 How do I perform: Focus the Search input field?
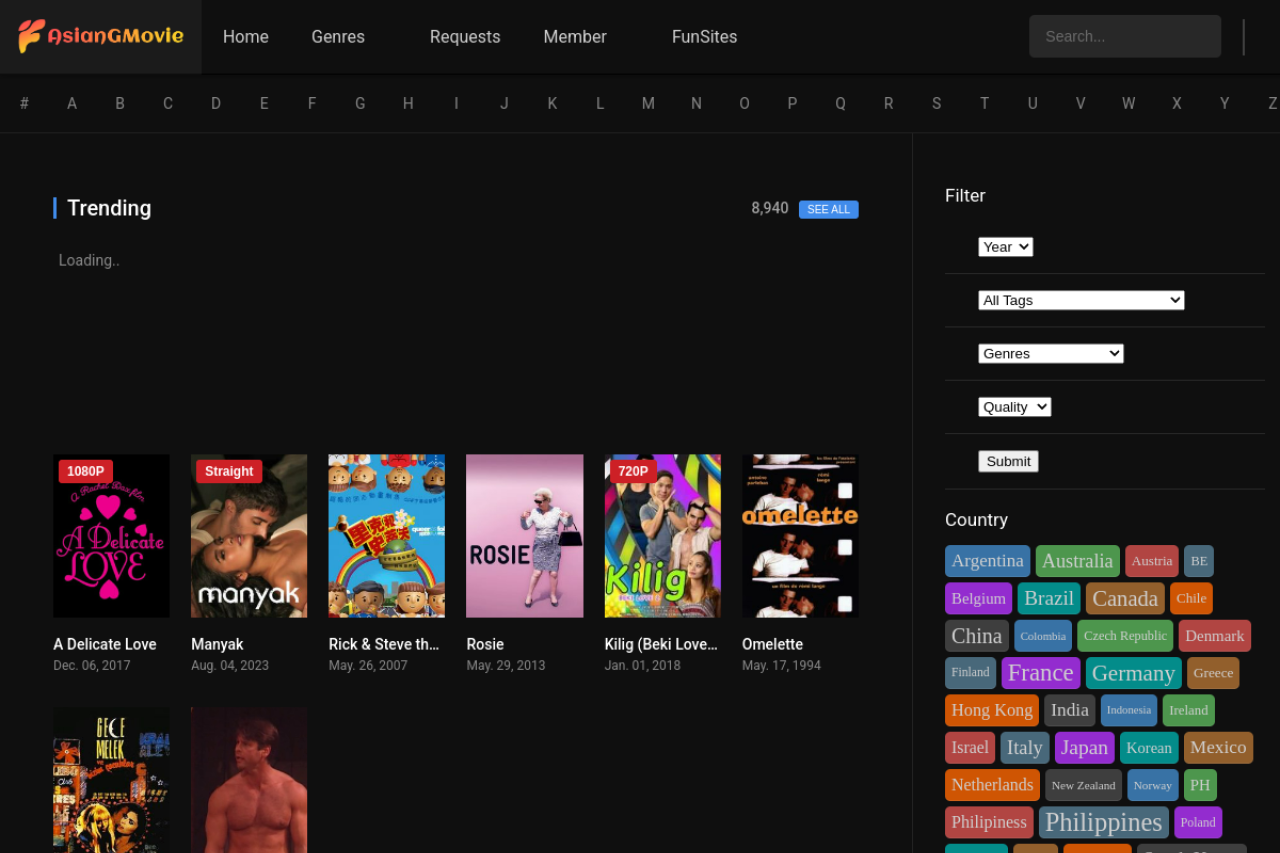[1124, 36]
